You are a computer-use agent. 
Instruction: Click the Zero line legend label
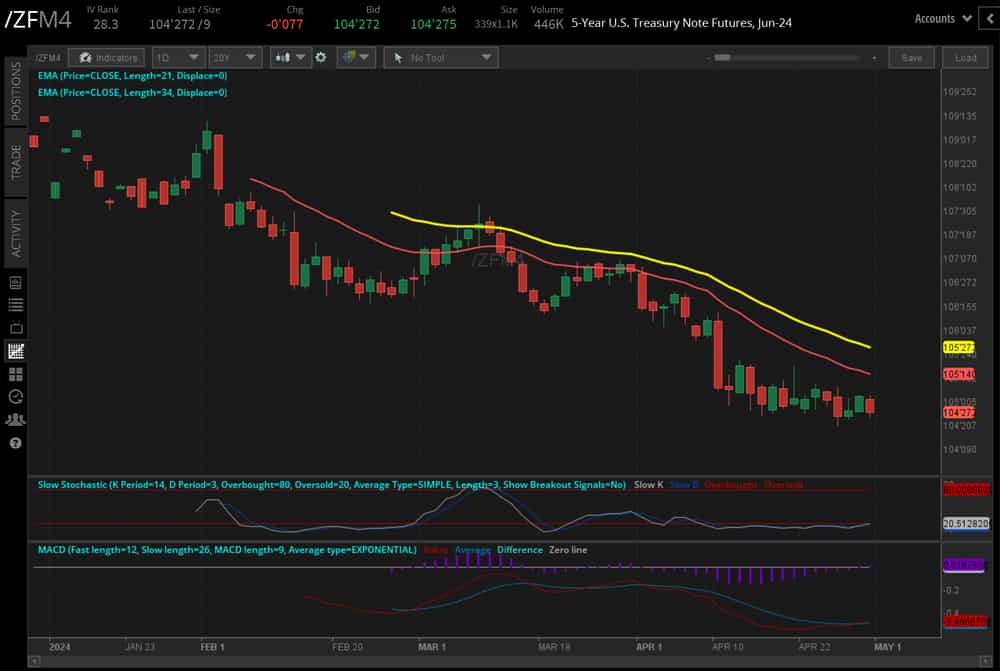(x=568, y=550)
